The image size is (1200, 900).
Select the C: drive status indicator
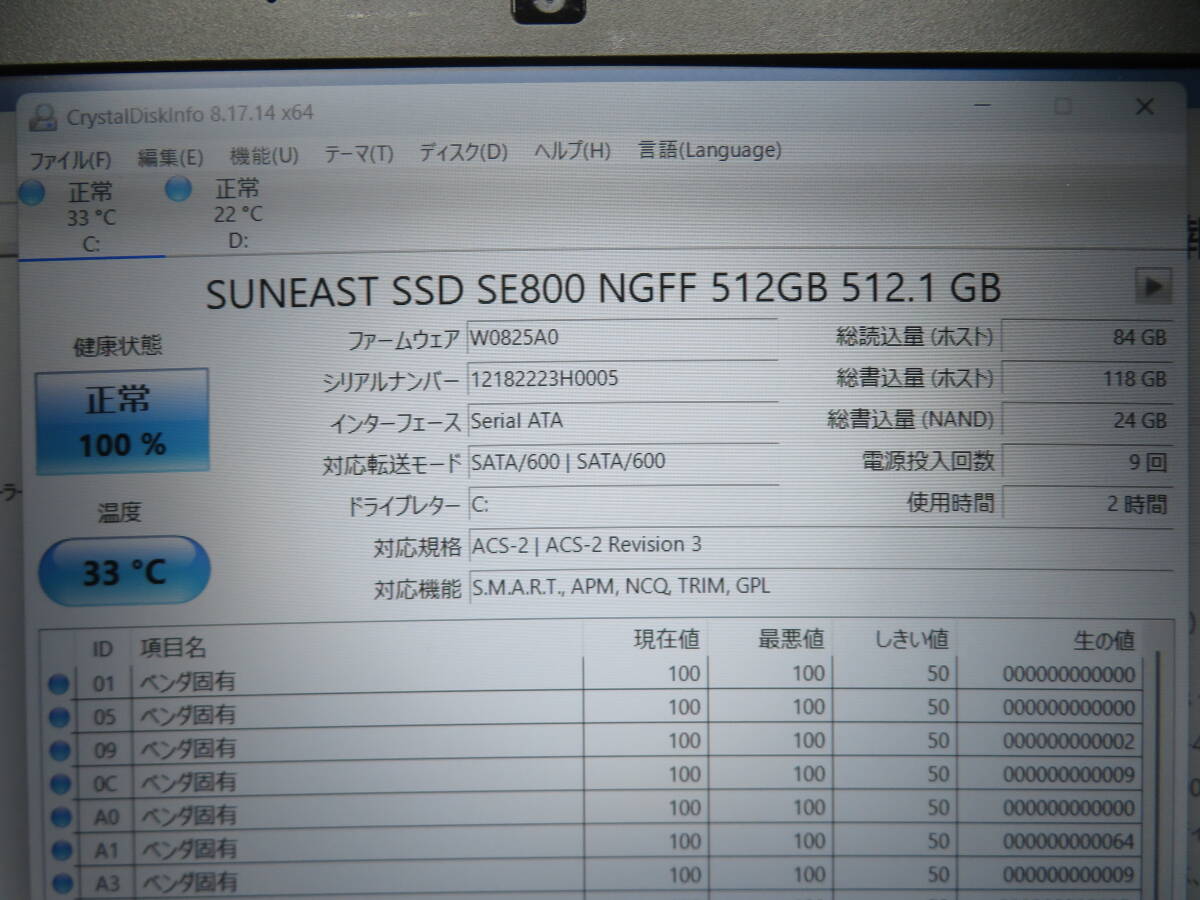coord(32,194)
